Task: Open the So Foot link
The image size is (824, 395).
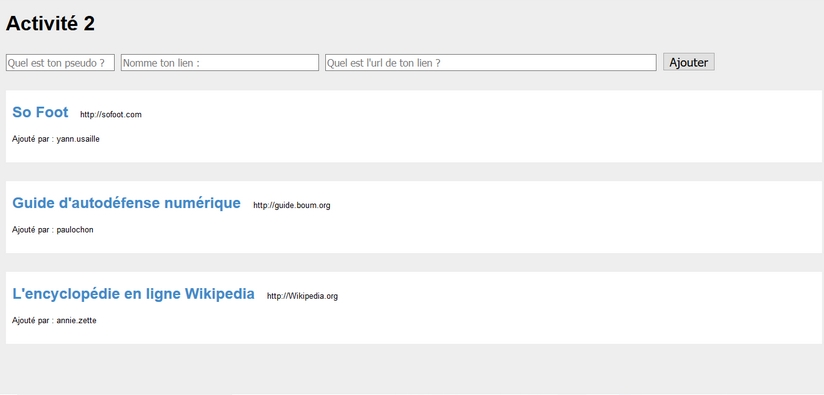Action: coord(40,112)
